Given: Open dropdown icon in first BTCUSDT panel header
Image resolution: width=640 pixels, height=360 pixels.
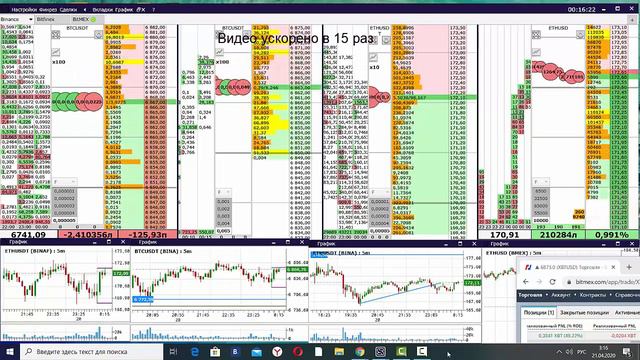Looking at the screenshot, I should [x=98, y=35].
